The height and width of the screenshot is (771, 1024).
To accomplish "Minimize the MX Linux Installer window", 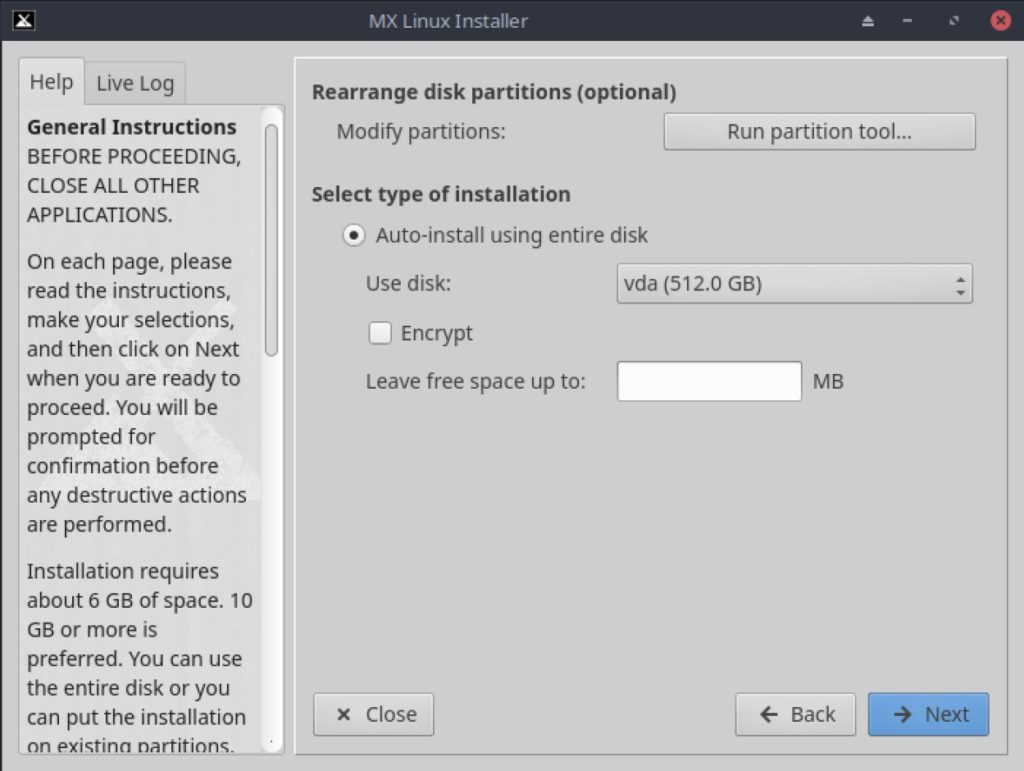I will (907, 21).
